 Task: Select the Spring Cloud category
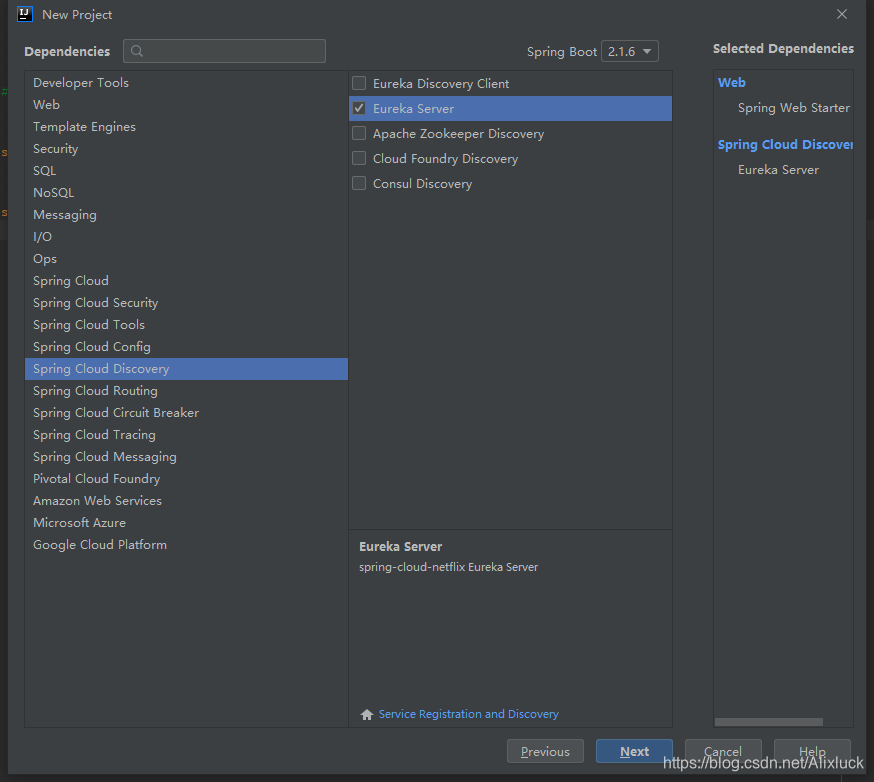(186, 281)
